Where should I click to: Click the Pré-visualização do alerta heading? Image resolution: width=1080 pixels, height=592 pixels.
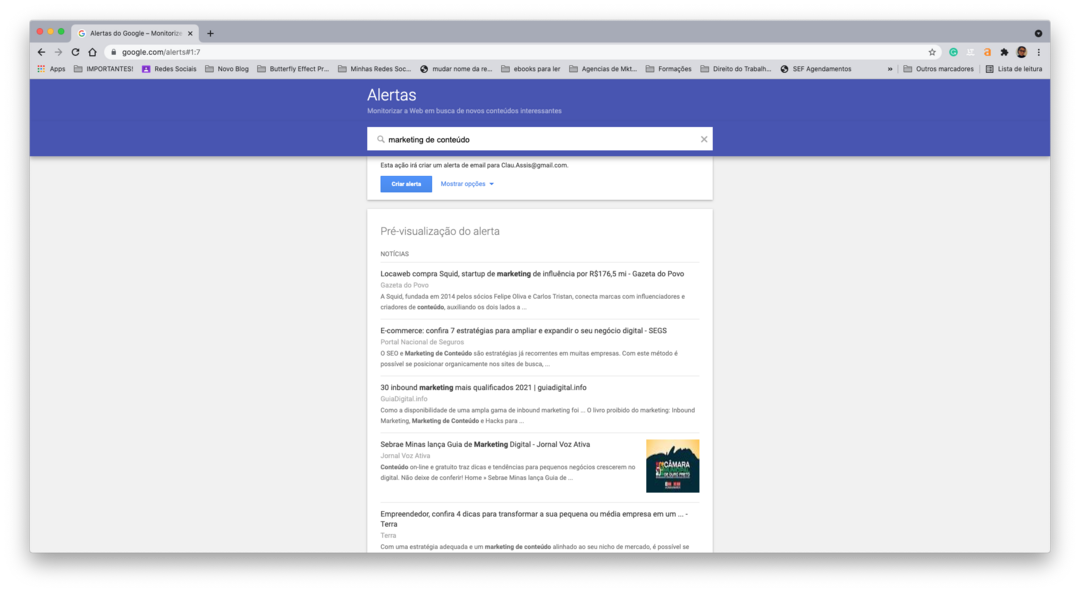click(440, 232)
